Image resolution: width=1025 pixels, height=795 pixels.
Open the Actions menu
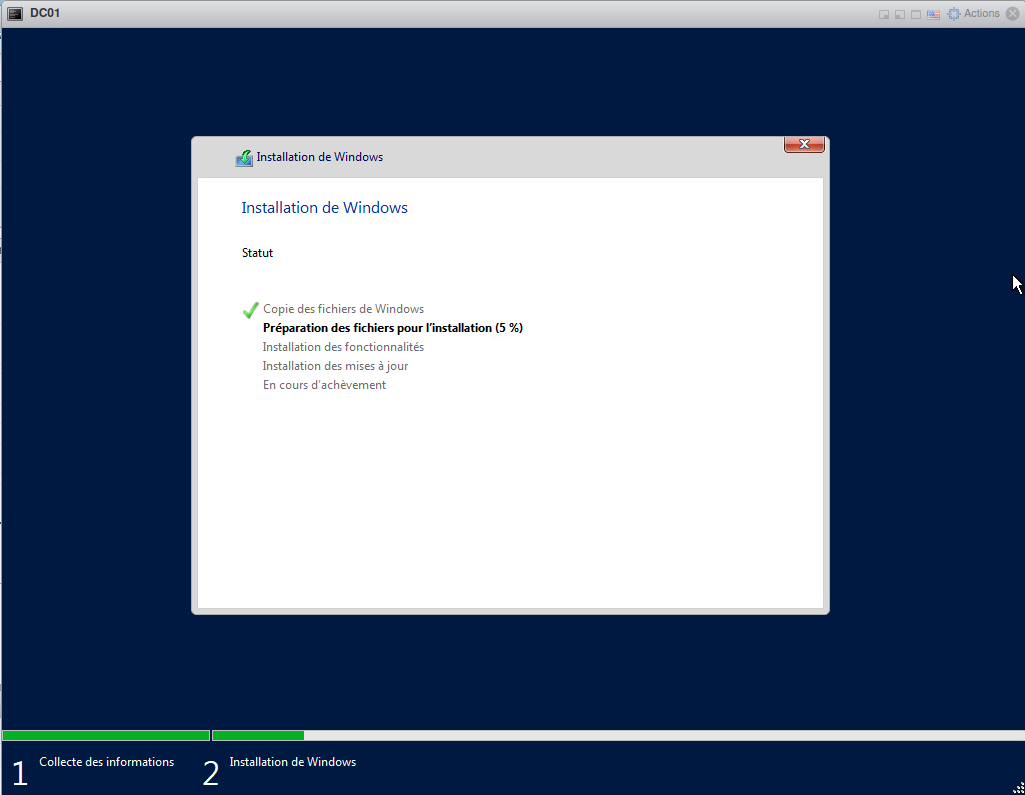pos(981,14)
